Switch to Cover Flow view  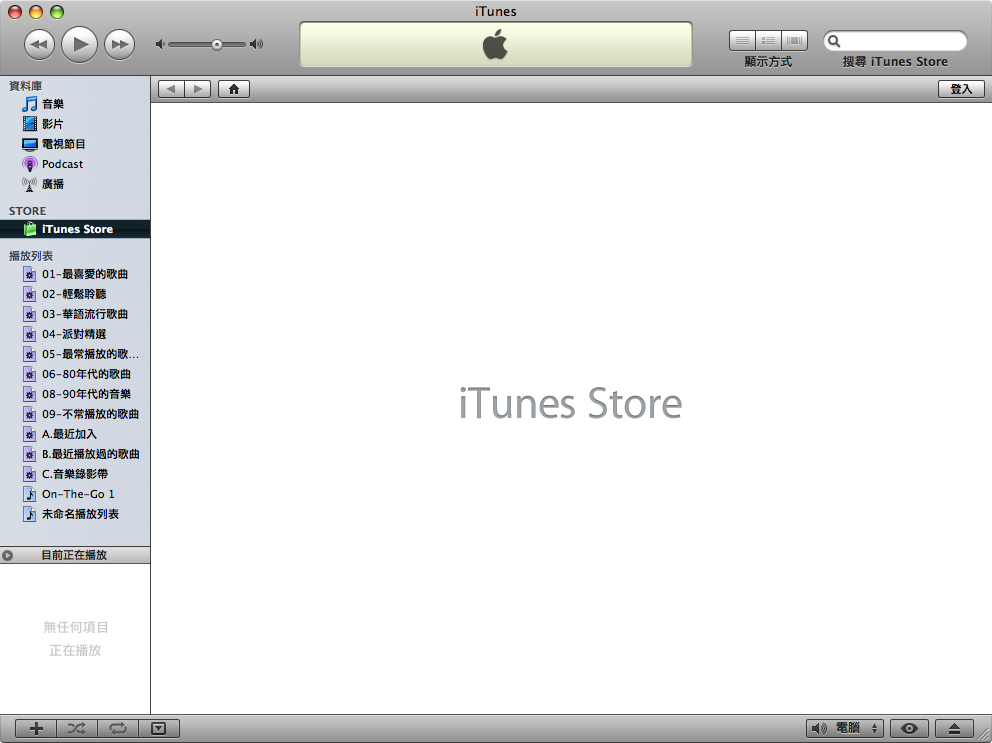click(x=795, y=41)
